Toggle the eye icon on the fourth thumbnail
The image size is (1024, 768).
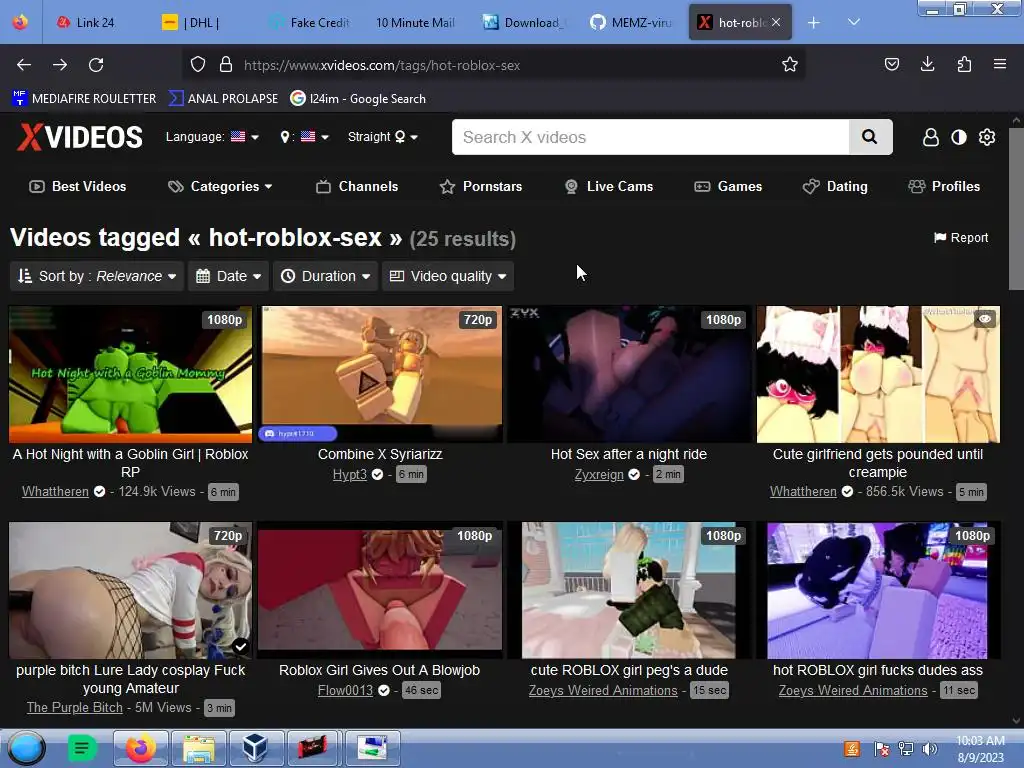(985, 319)
